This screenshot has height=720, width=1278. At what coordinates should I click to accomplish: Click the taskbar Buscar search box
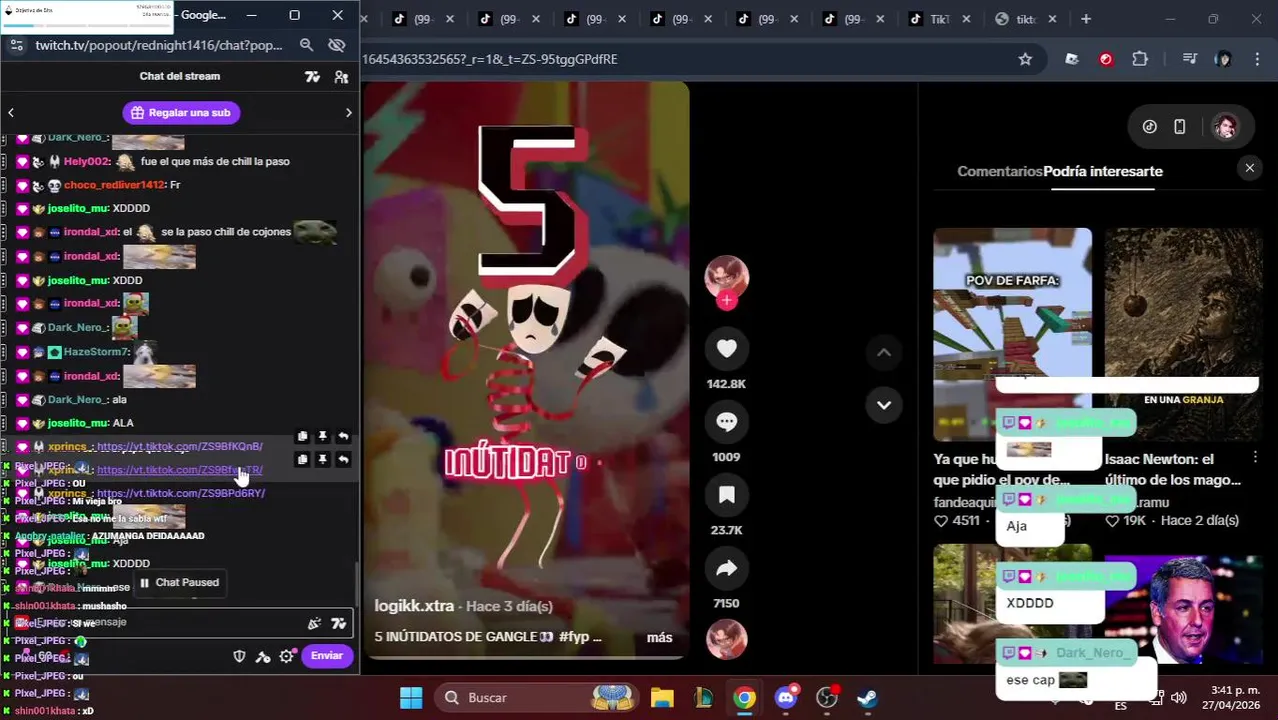click(x=535, y=697)
